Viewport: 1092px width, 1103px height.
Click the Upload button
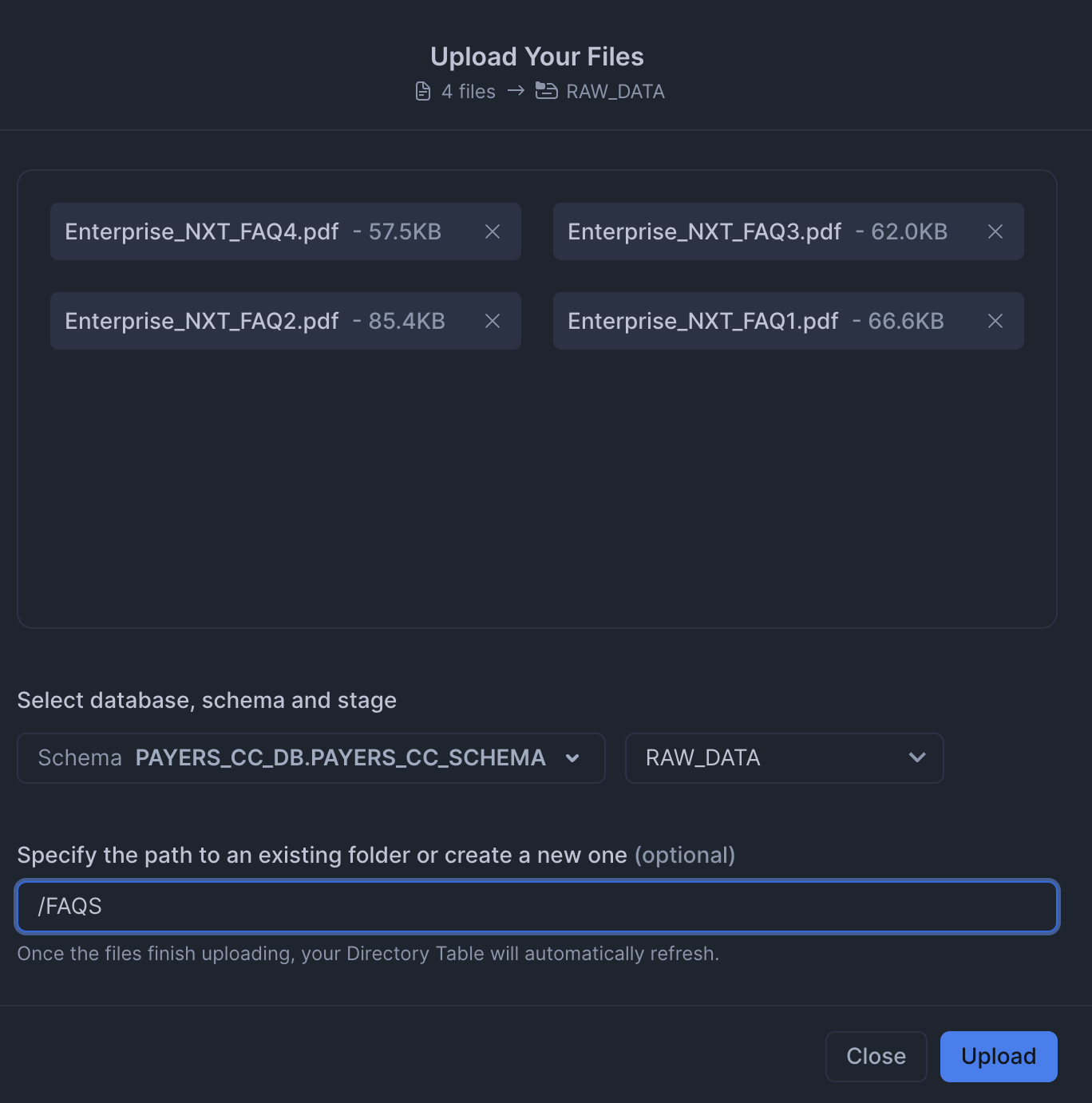998,1056
